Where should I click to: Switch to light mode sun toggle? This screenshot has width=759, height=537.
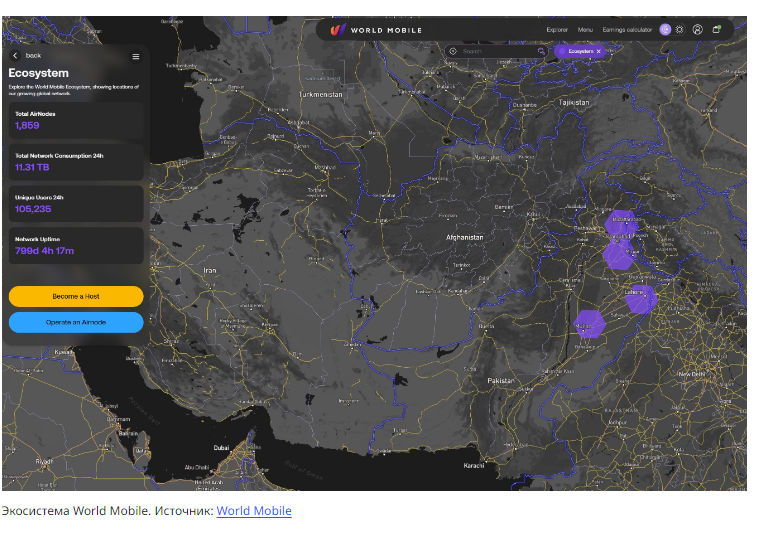[680, 30]
